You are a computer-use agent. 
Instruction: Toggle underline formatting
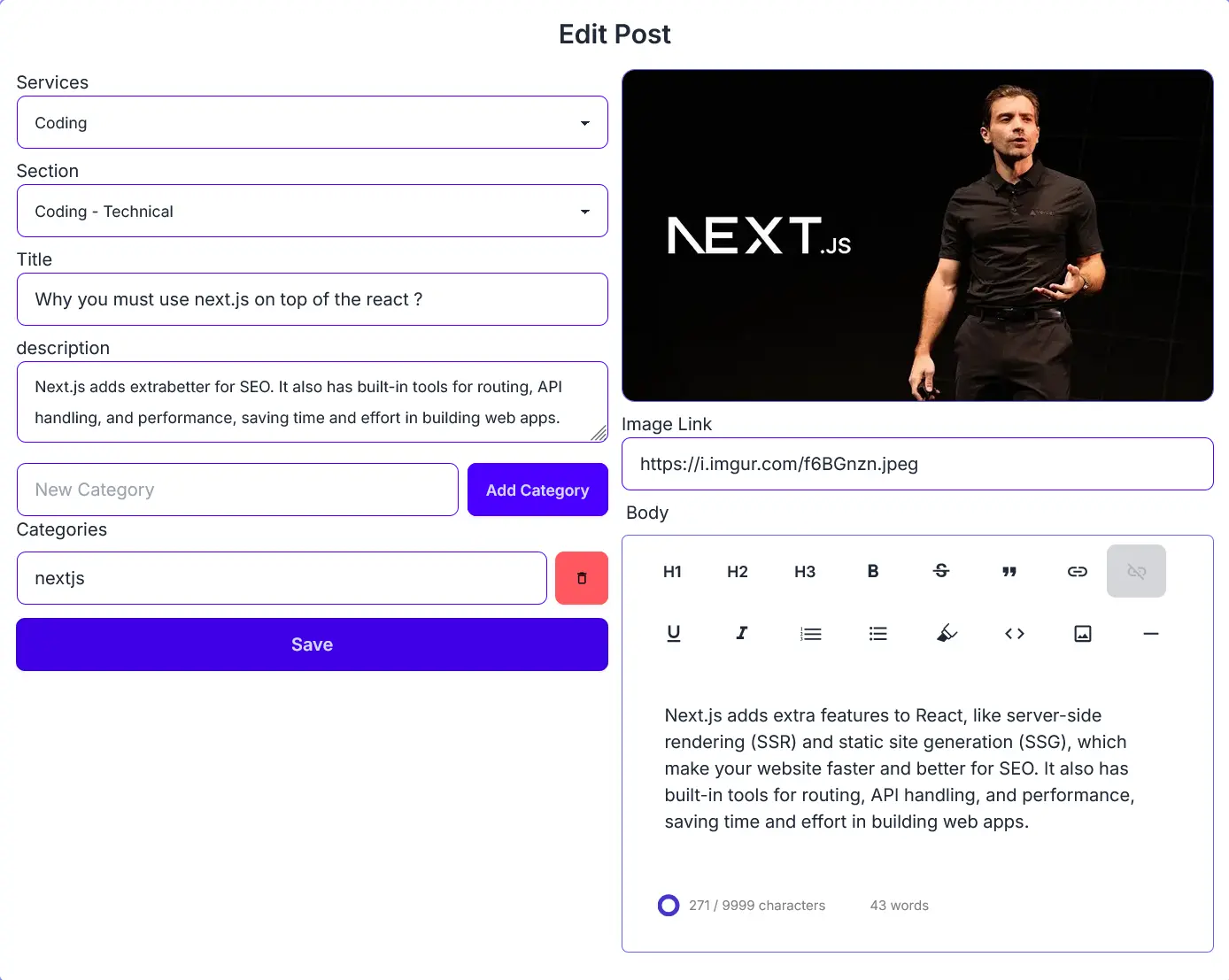(673, 633)
